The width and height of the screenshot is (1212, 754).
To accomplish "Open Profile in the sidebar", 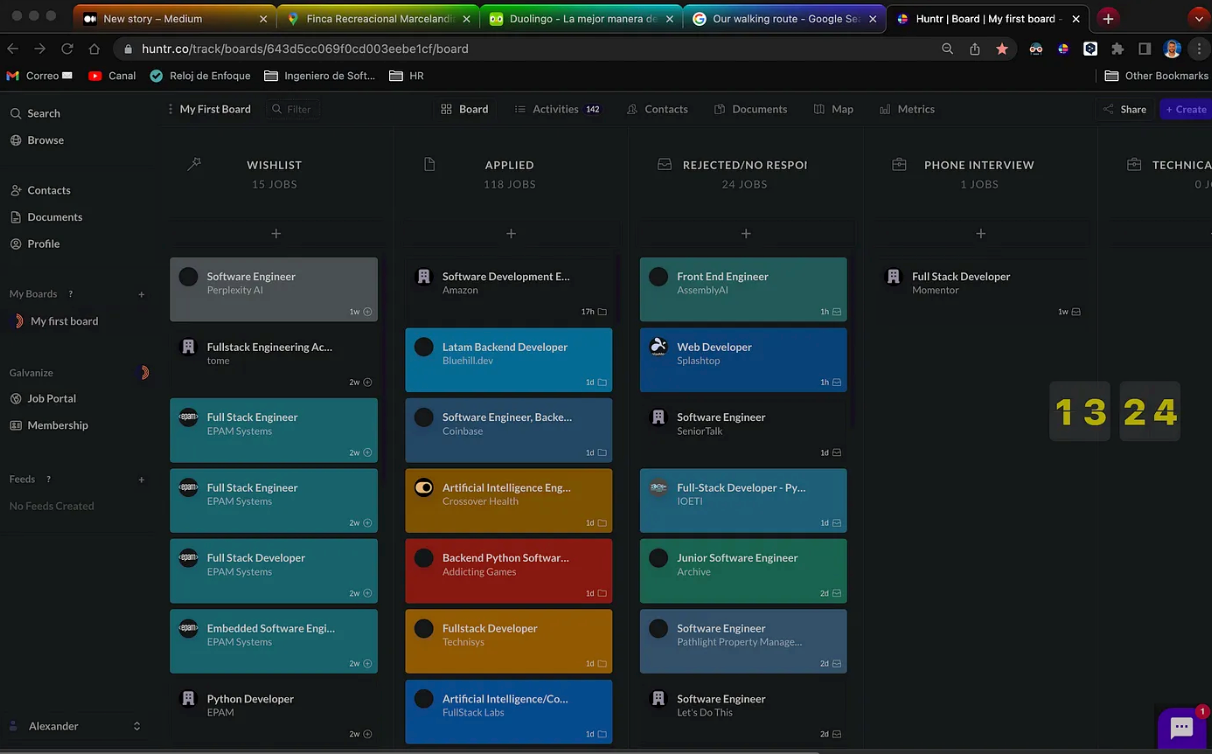I will [x=35, y=244].
